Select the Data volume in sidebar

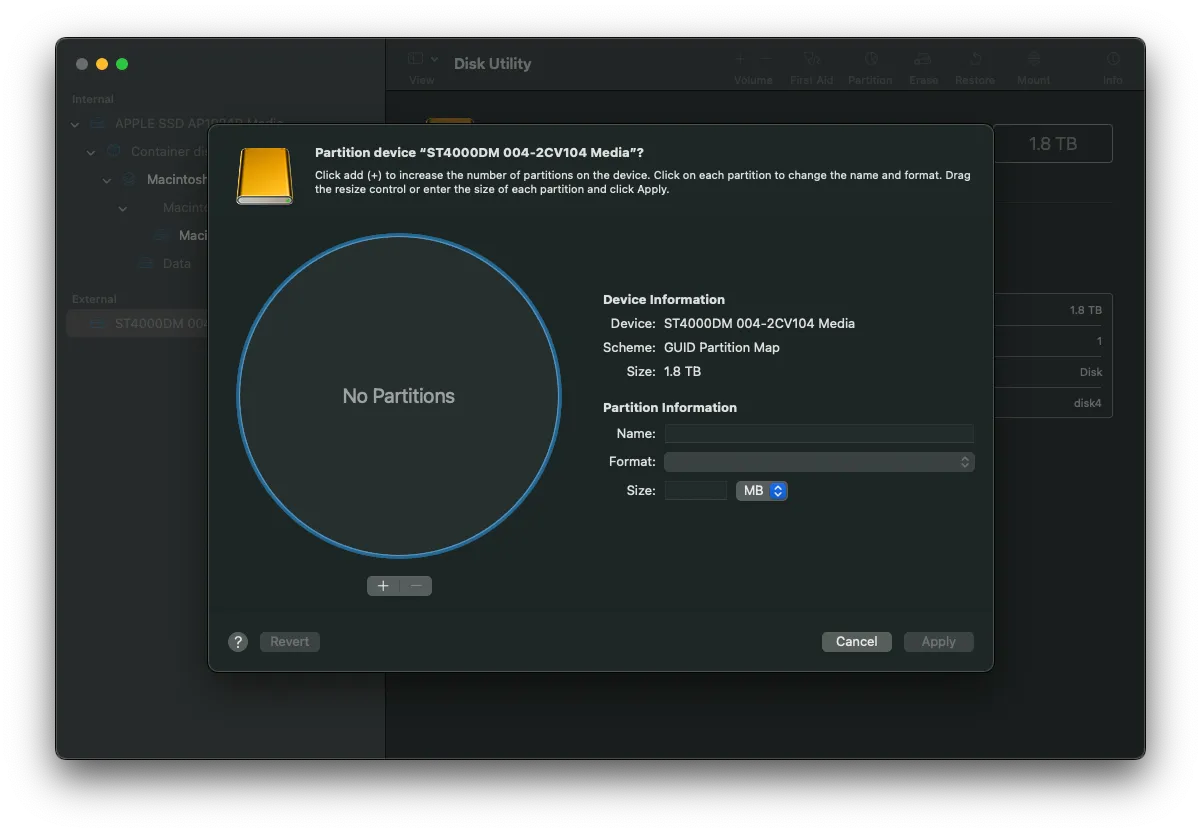(176, 264)
